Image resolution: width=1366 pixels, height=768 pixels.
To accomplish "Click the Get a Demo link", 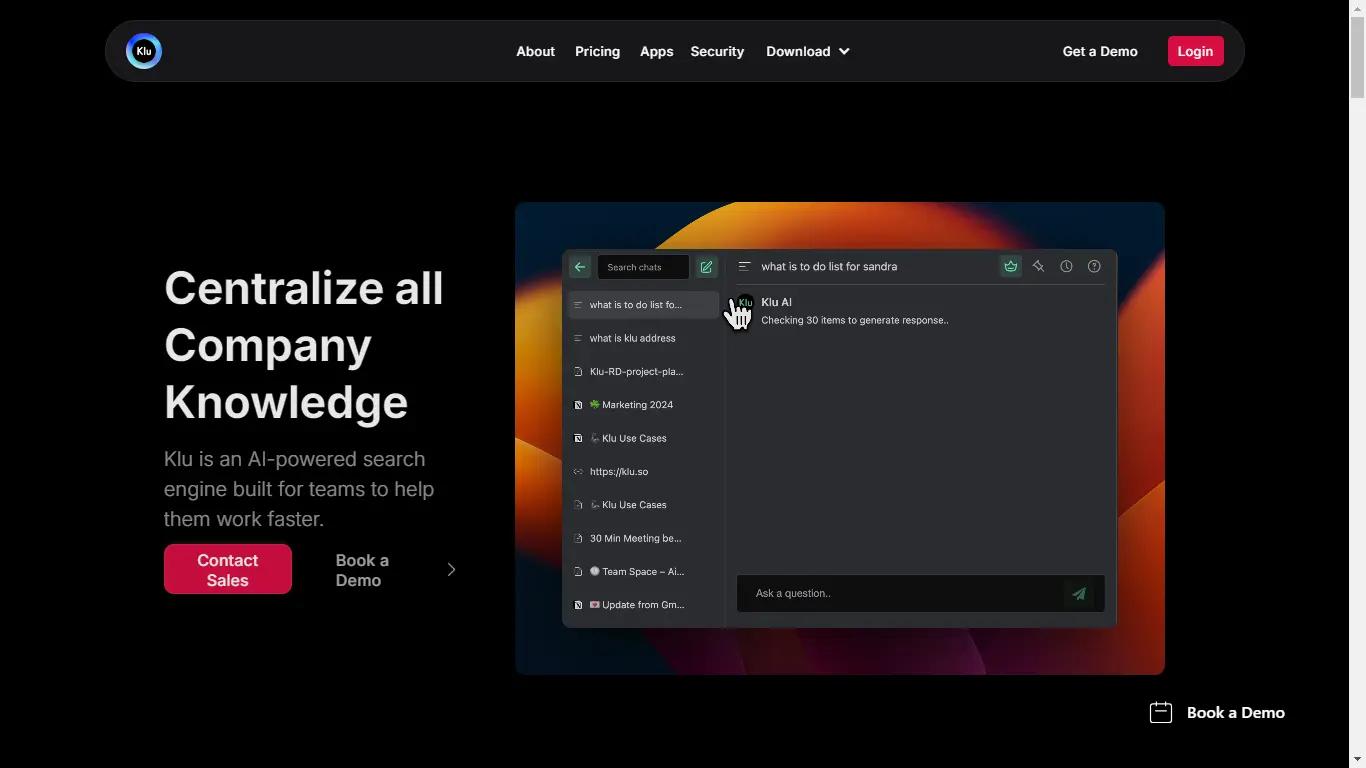I will [1100, 51].
